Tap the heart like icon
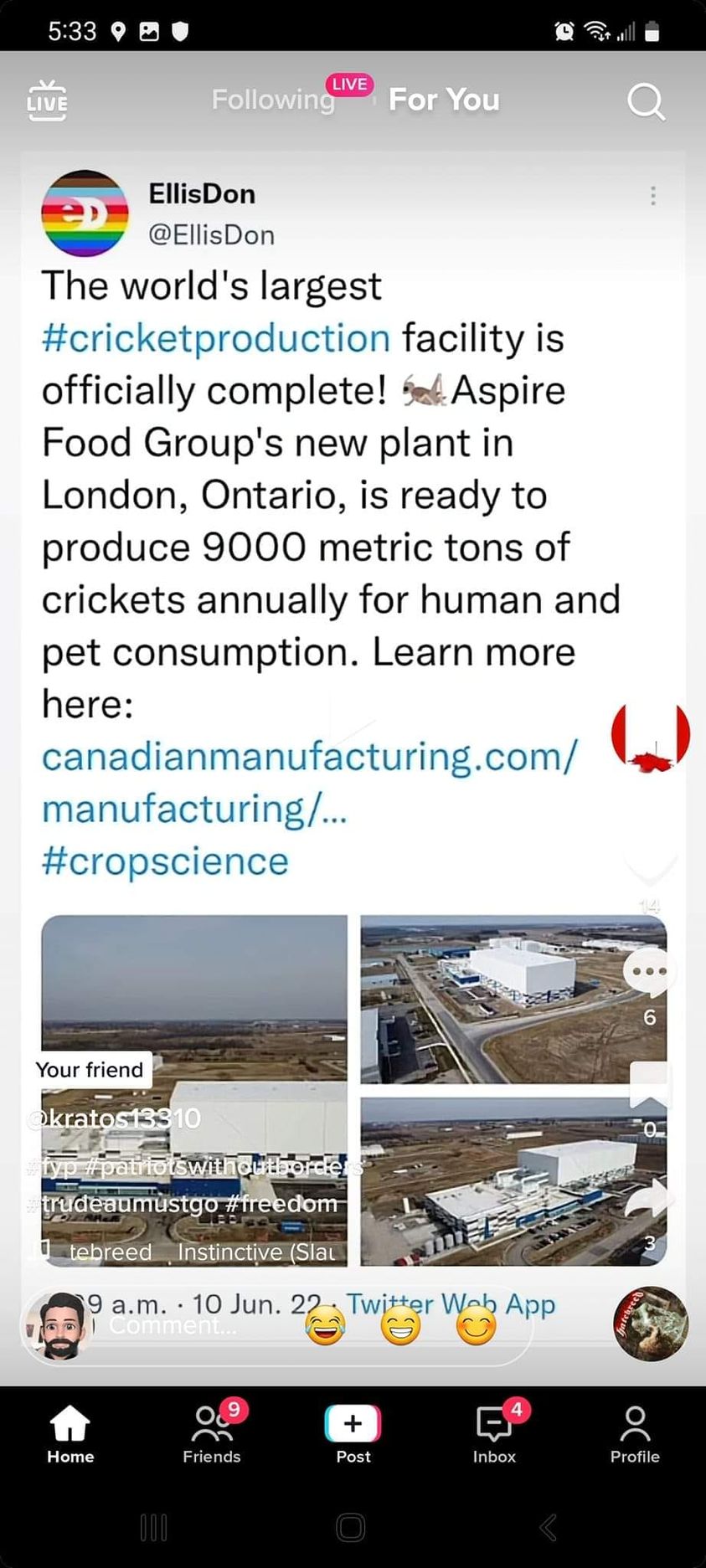Viewport: 706px width, 1568px height. 650,868
